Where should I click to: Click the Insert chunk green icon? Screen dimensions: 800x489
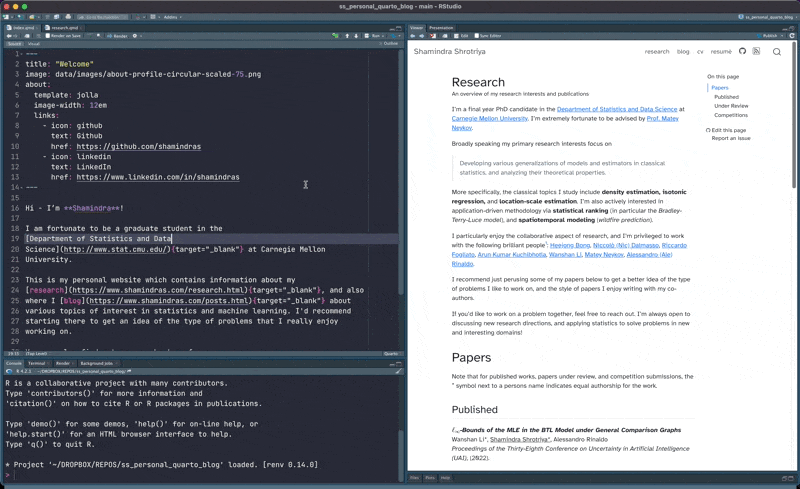tap(335, 36)
